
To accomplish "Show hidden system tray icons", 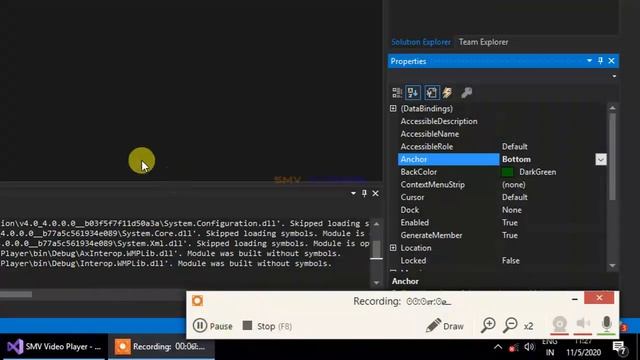I will tap(498, 347).
